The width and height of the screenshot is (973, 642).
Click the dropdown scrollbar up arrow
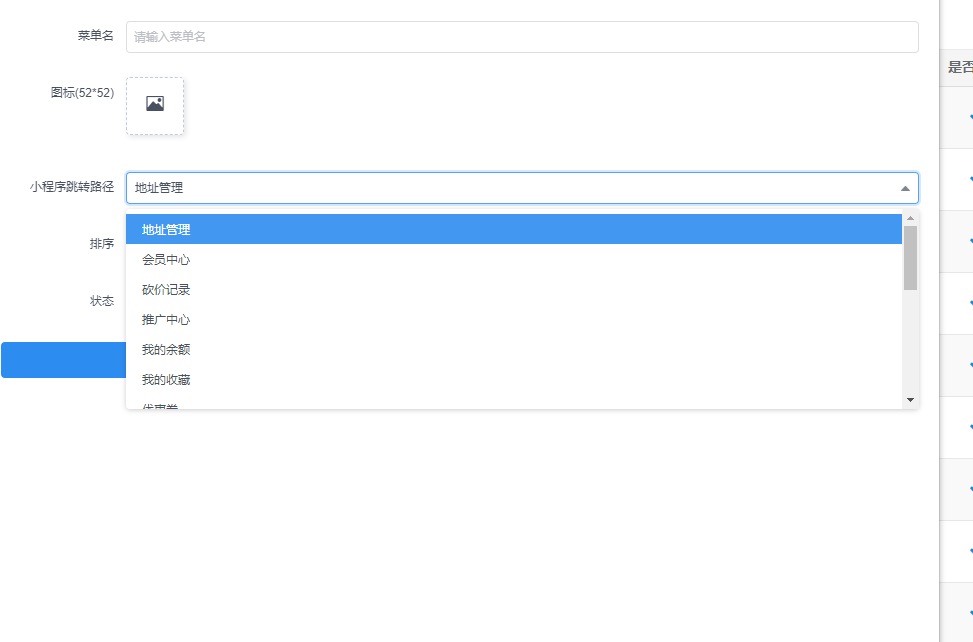pos(910,218)
